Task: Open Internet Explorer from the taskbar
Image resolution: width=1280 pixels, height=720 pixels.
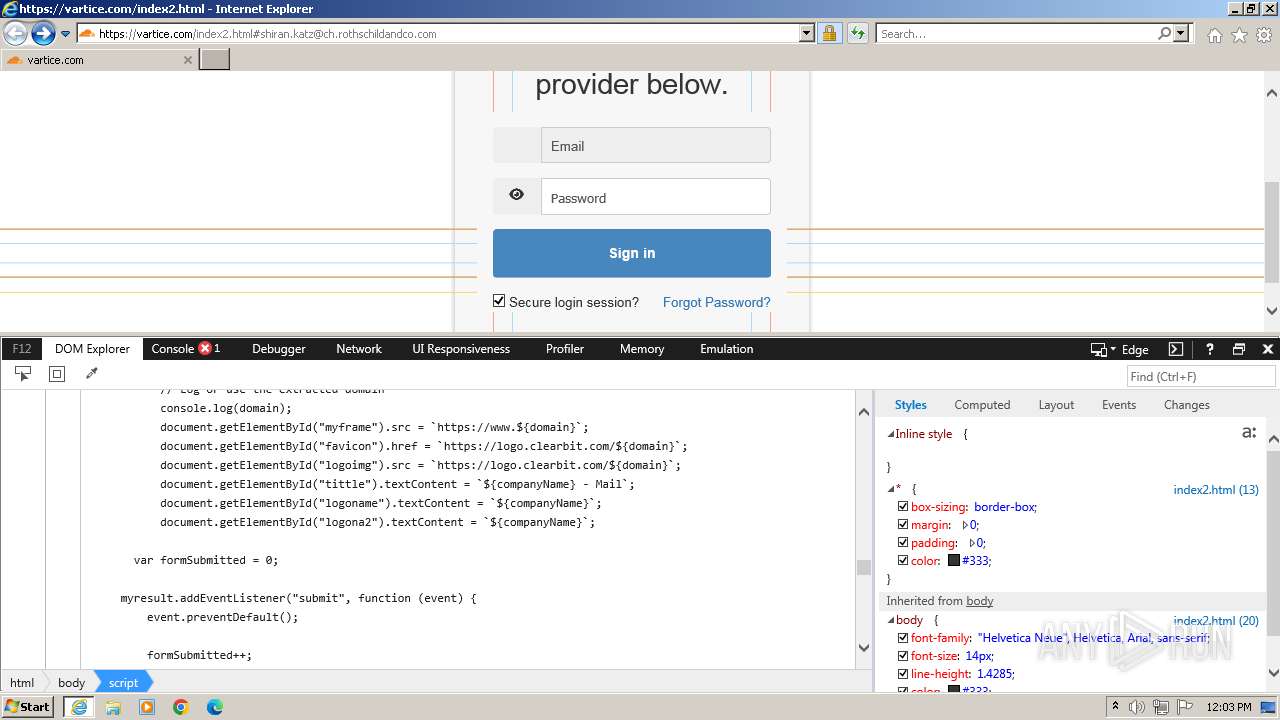Action: point(79,707)
